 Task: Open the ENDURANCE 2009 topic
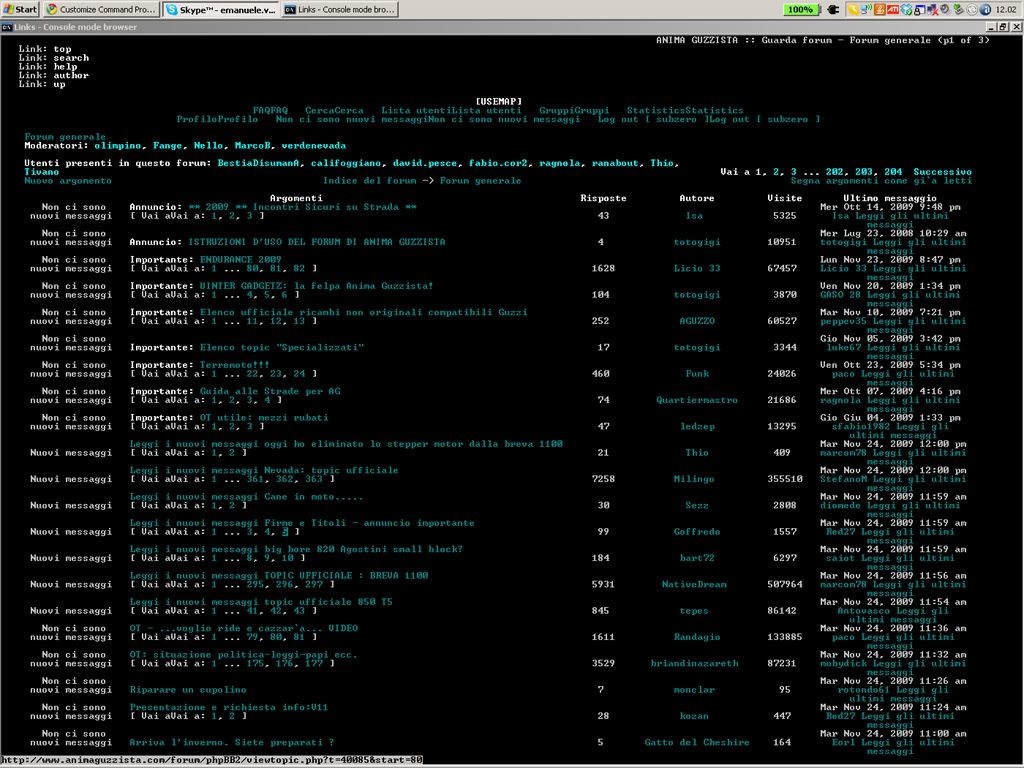tap(240, 259)
